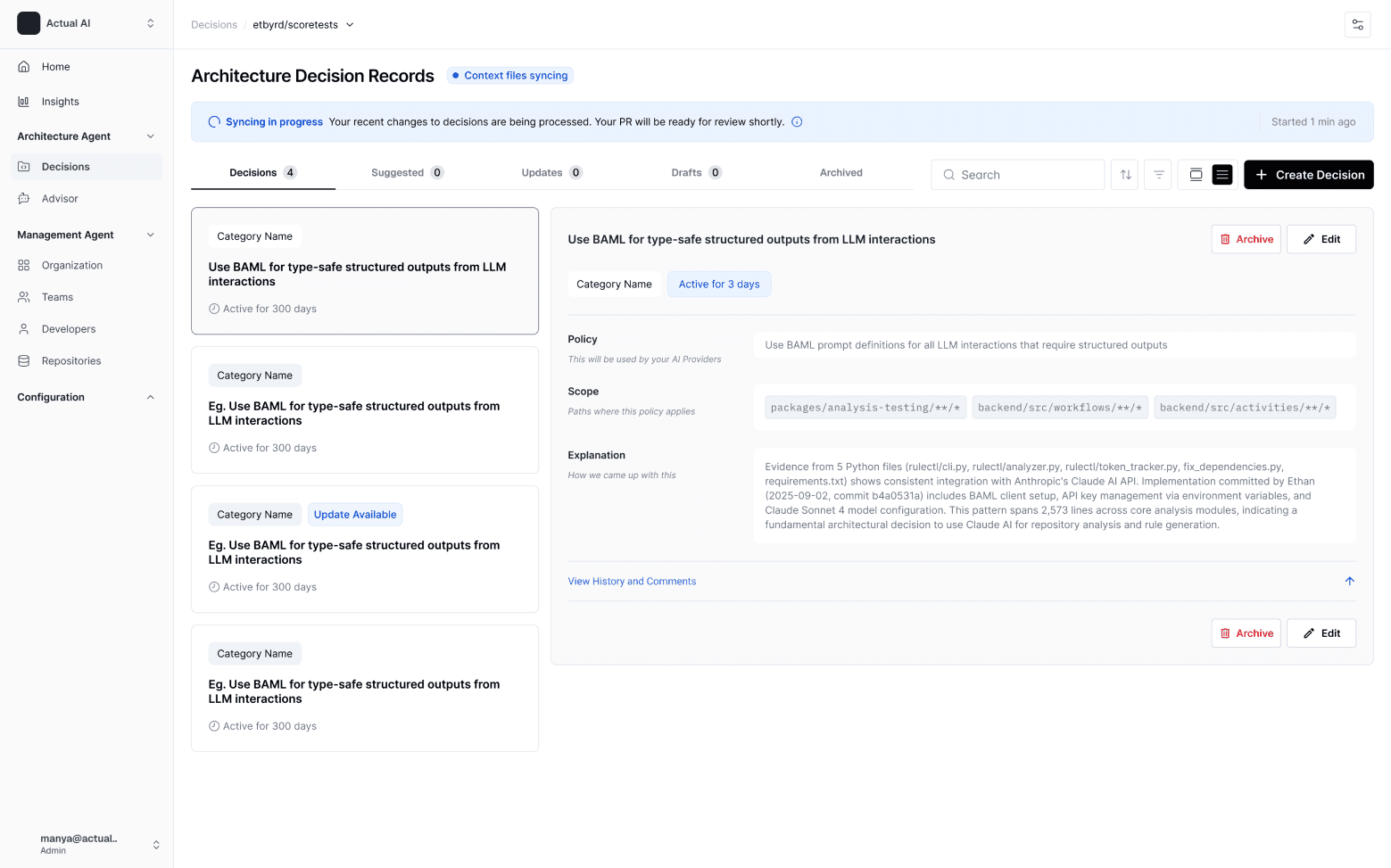The width and height of the screenshot is (1391, 868).
Task: Open Insights in the sidebar
Action: (x=87, y=102)
